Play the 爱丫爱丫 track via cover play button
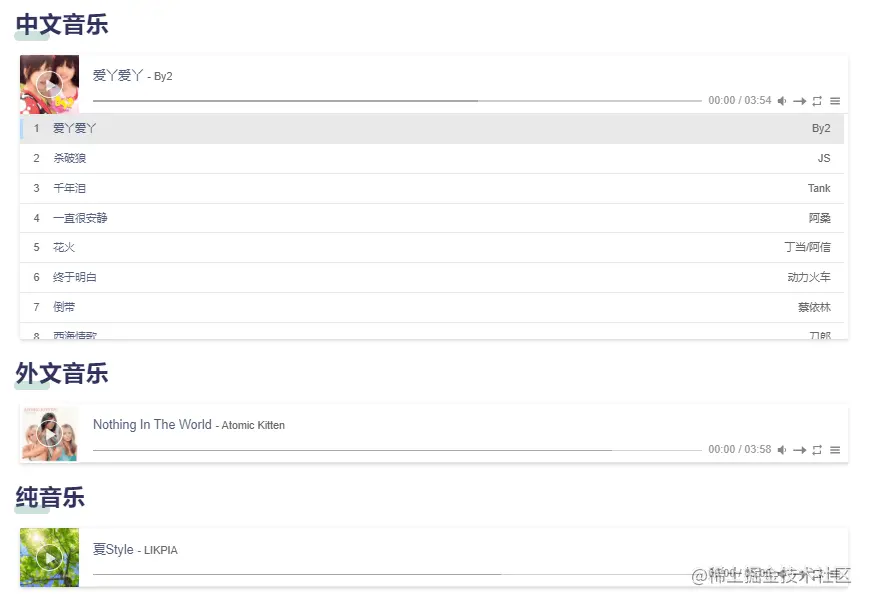The image size is (870, 604). (50, 85)
